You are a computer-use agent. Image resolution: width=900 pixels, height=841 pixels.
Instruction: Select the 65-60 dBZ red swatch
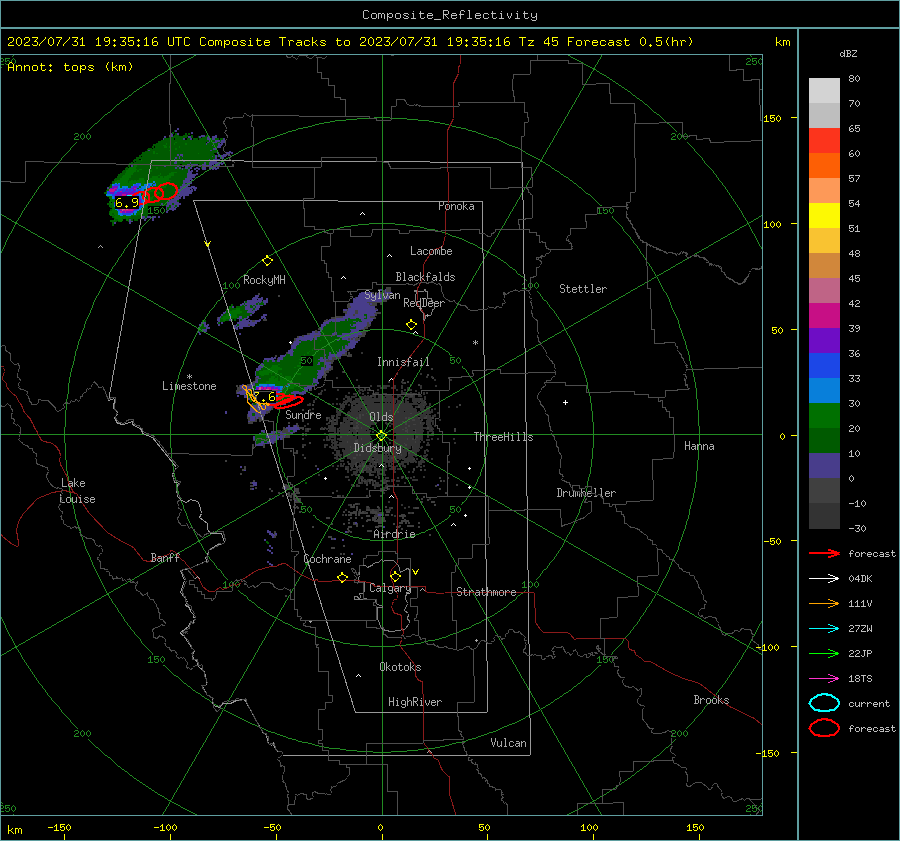tap(824, 141)
